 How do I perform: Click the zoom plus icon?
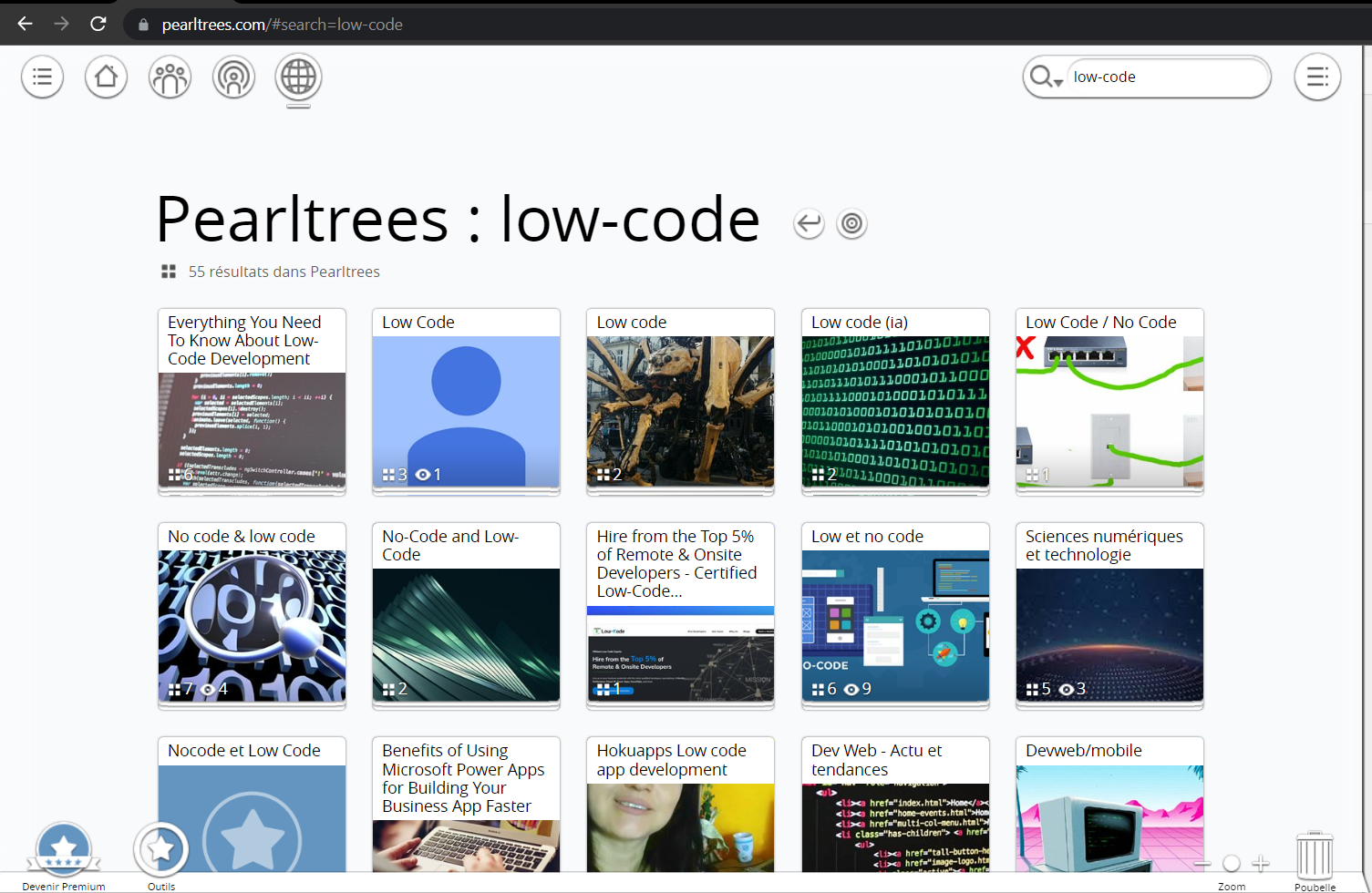click(1261, 863)
